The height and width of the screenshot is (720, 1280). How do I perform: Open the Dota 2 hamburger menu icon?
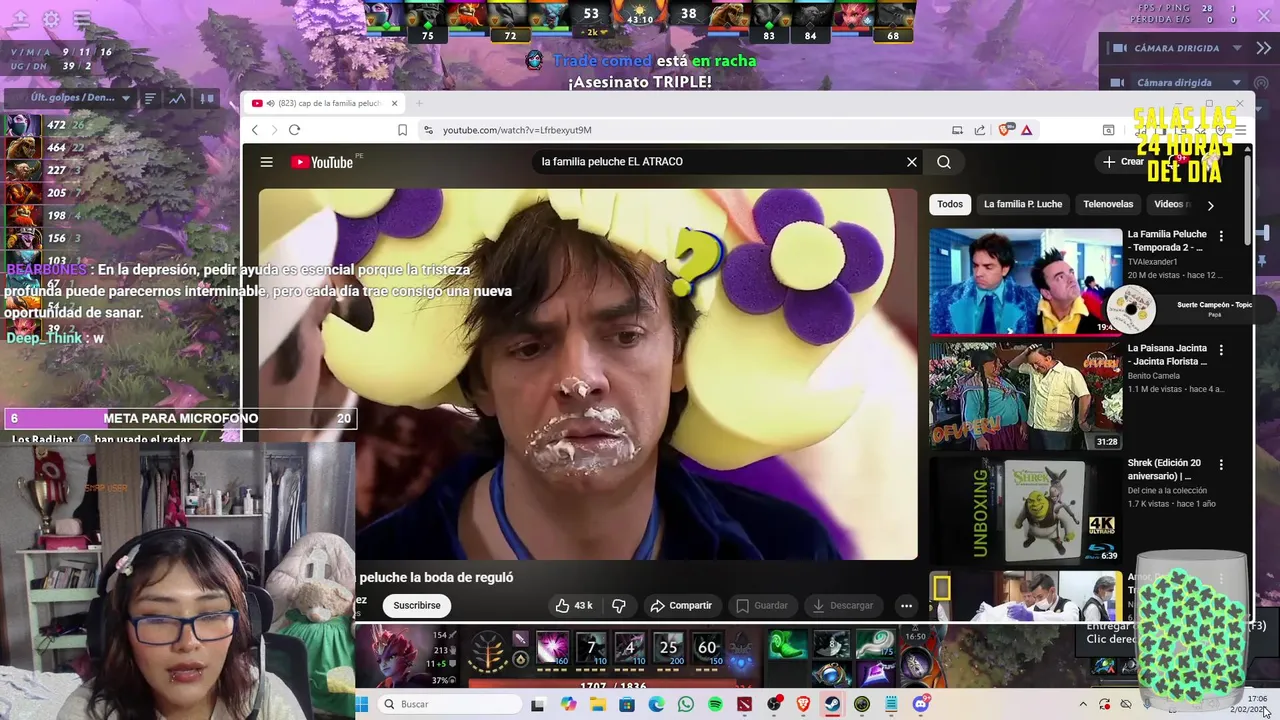point(82,19)
